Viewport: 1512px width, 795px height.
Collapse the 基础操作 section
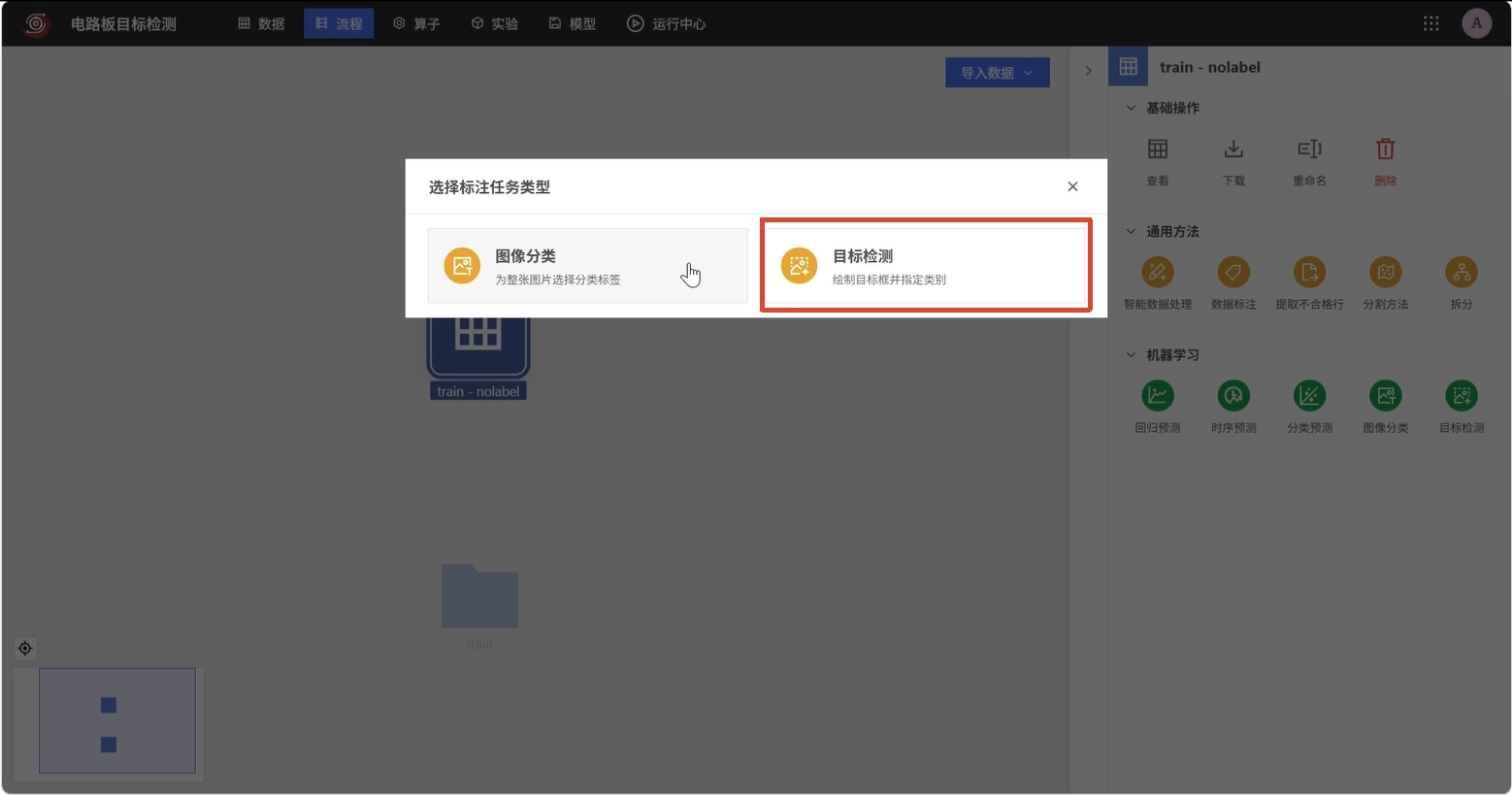(x=1131, y=108)
